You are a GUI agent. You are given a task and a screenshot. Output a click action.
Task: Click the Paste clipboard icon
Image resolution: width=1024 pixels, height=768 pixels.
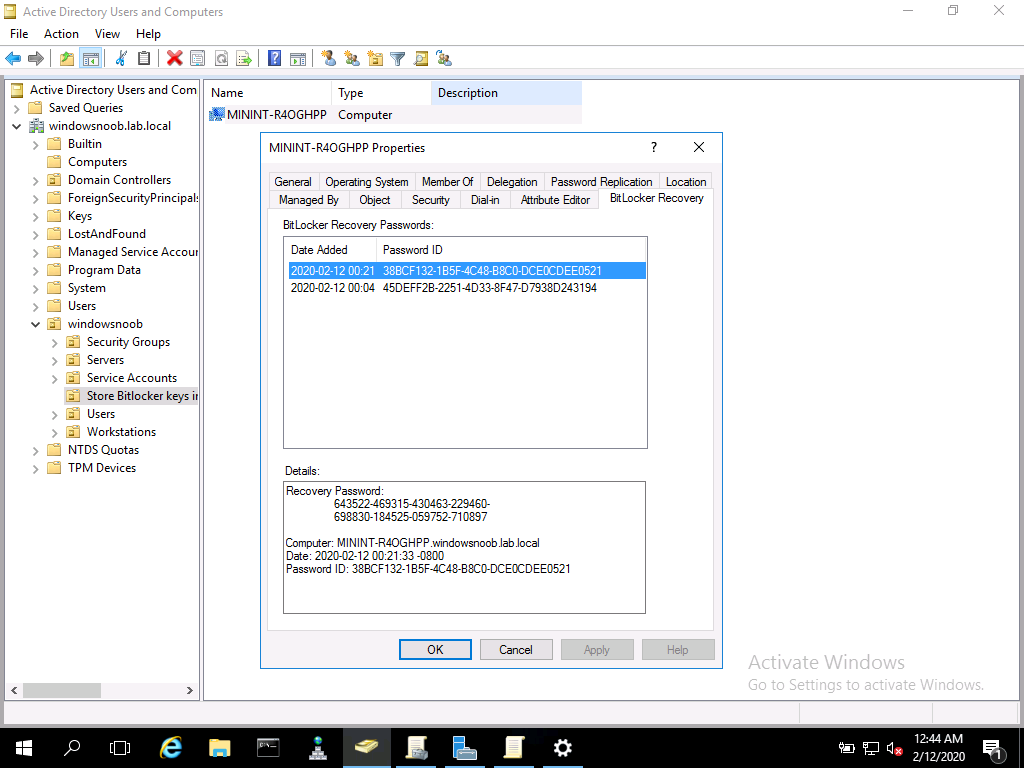coord(144,58)
